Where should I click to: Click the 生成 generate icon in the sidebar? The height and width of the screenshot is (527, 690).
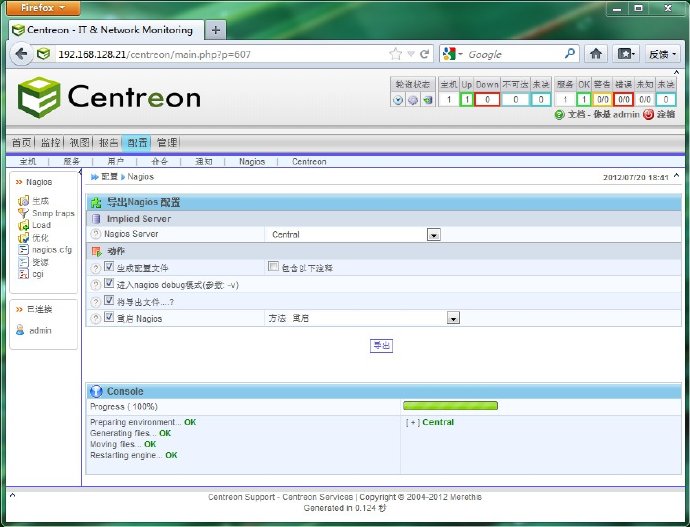[23, 201]
